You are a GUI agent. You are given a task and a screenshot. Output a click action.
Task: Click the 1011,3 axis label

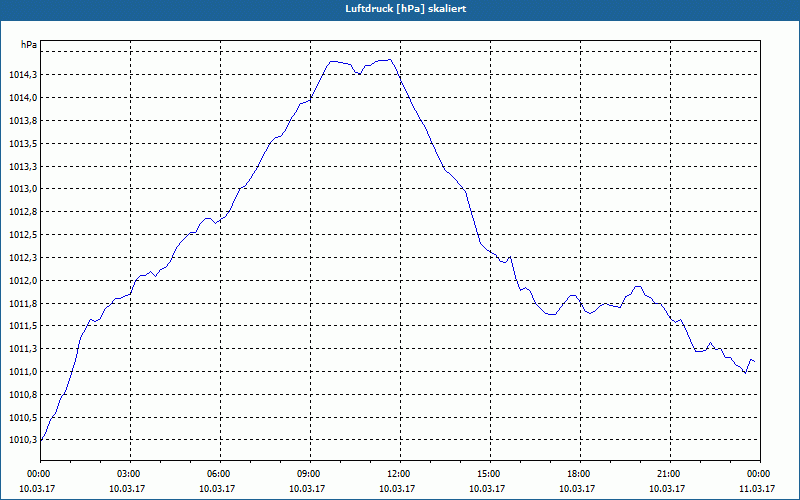(23, 349)
